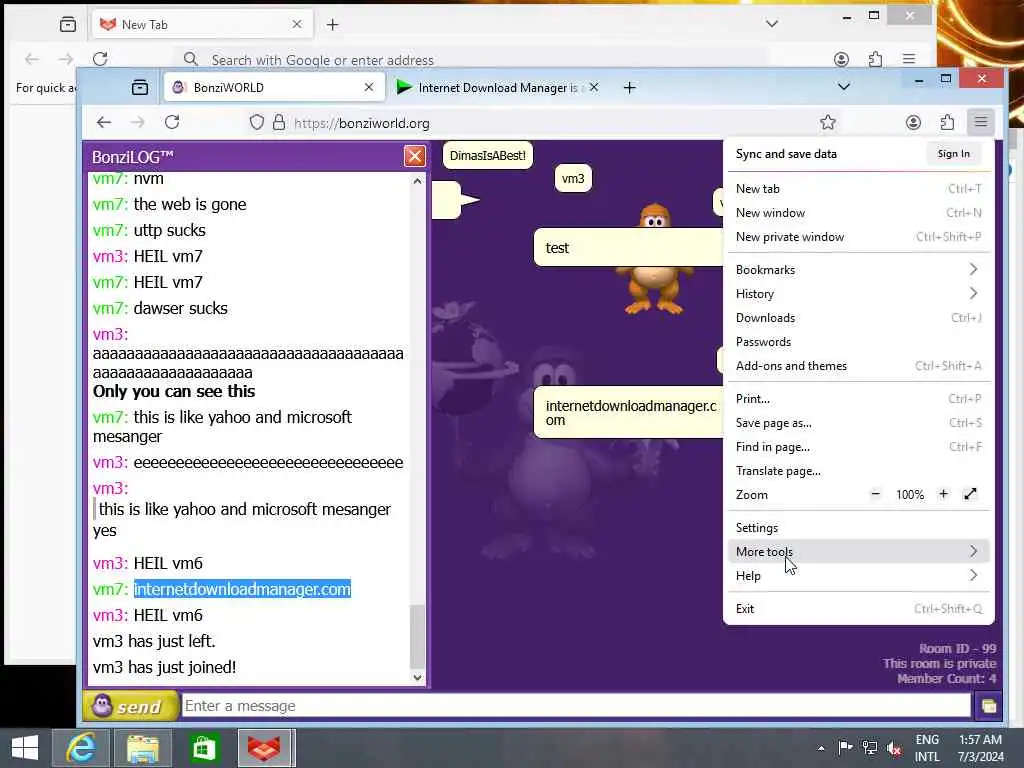Viewport: 1024px width, 768px height.
Task: Click the tracking protection shield icon
Action: [257, 122]
